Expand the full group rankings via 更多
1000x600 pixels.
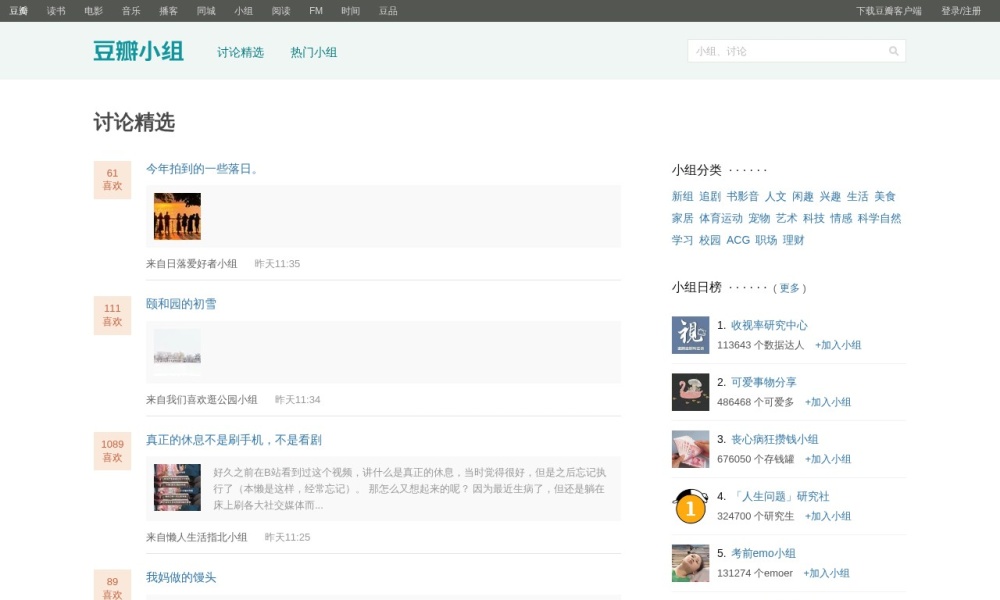(790, 288)
